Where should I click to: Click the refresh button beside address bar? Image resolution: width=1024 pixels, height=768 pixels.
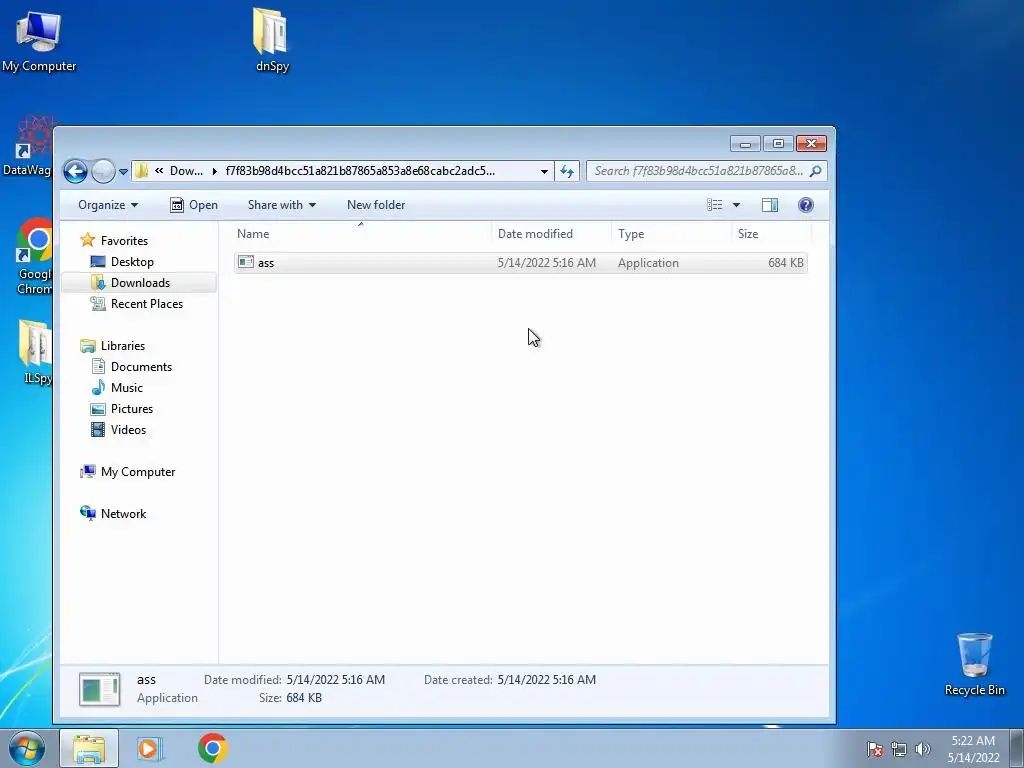567,171
